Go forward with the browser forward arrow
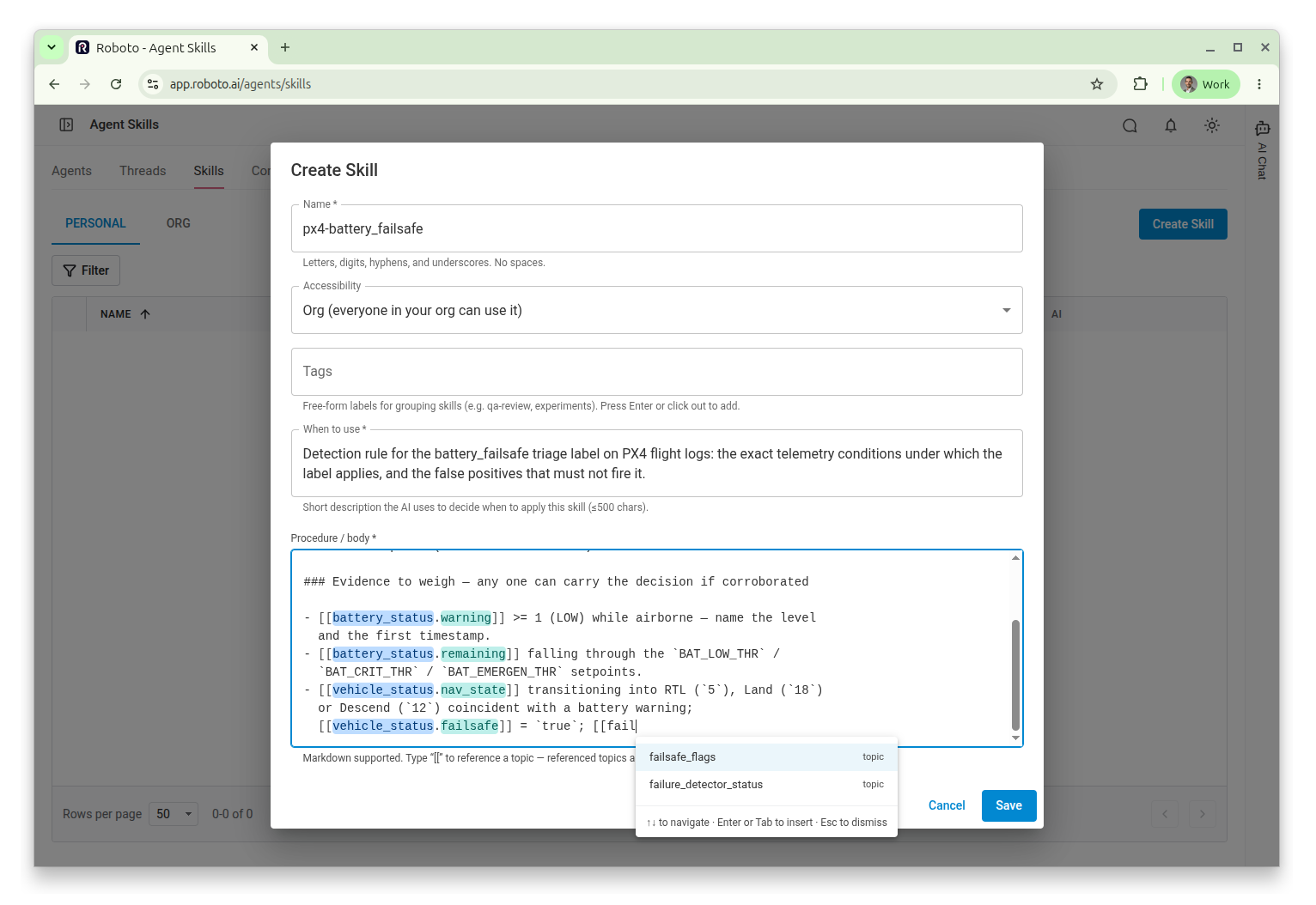This screenshot has height=905, width=1316. tap(85, 84)
